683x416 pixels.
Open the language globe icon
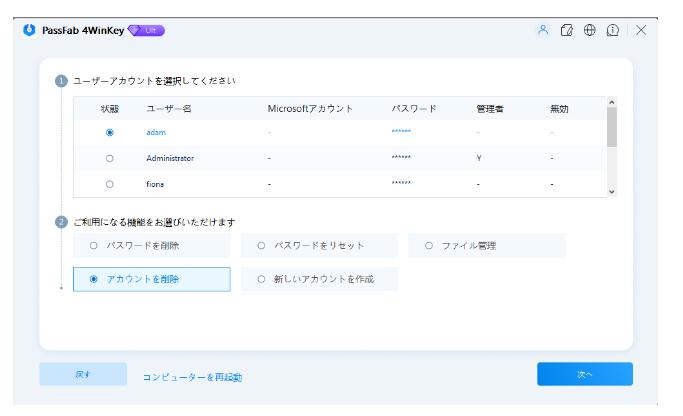click(x=589, y=30)
